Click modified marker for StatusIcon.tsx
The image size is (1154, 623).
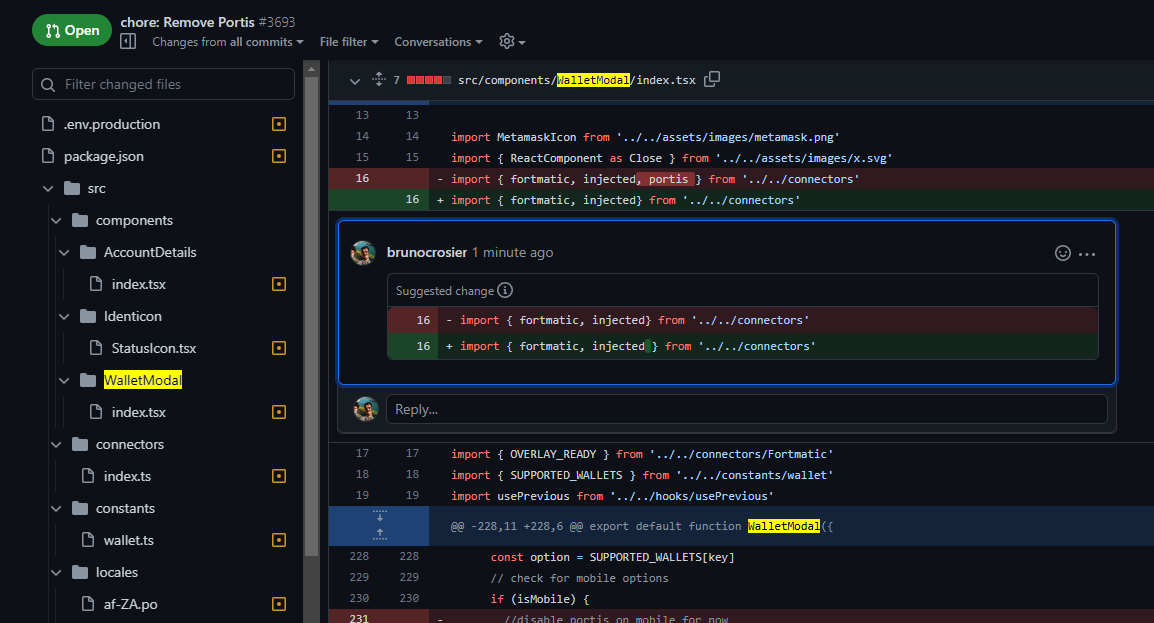click(x=279, y=348)
